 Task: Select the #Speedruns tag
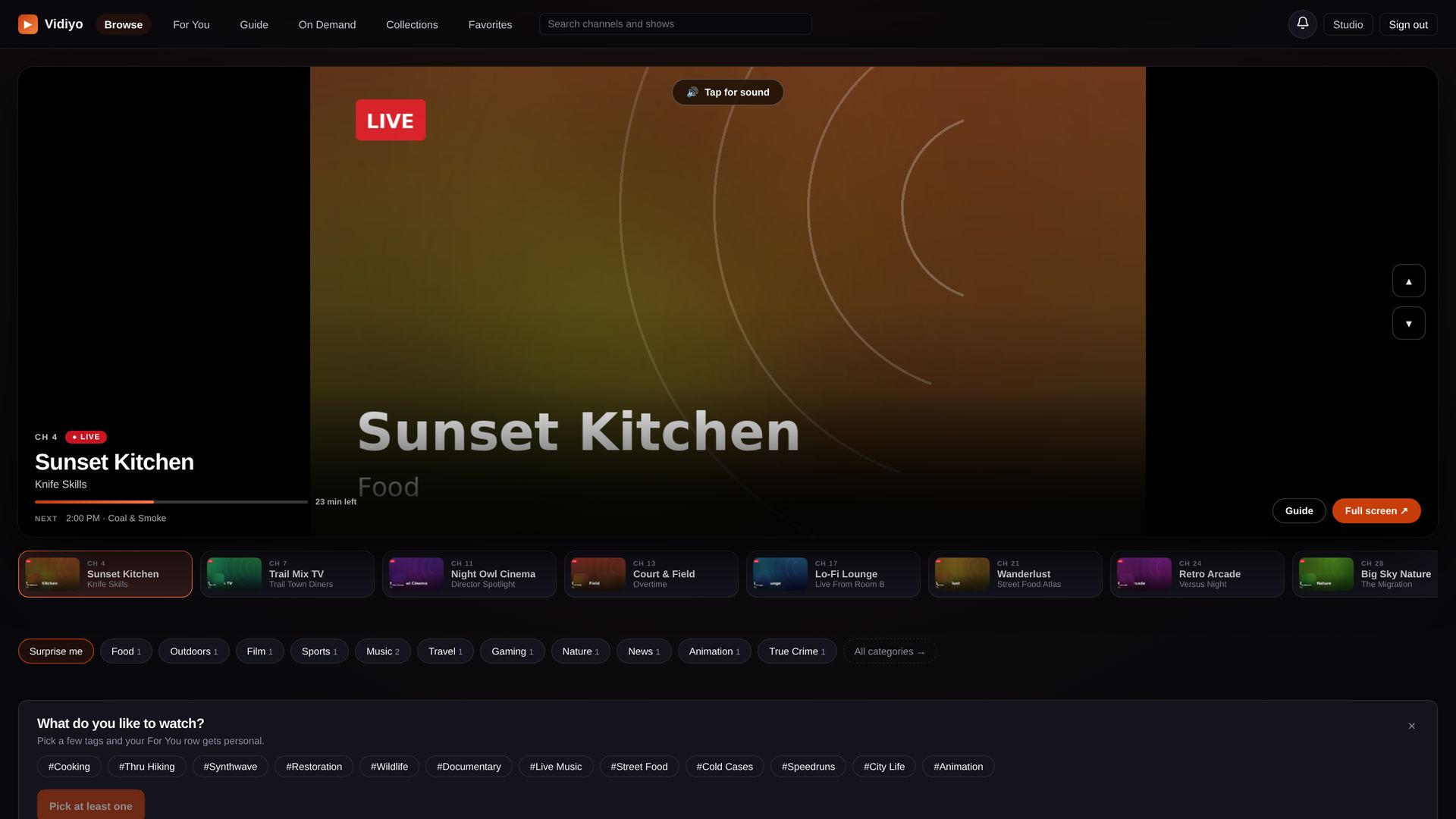click(808, 766)
